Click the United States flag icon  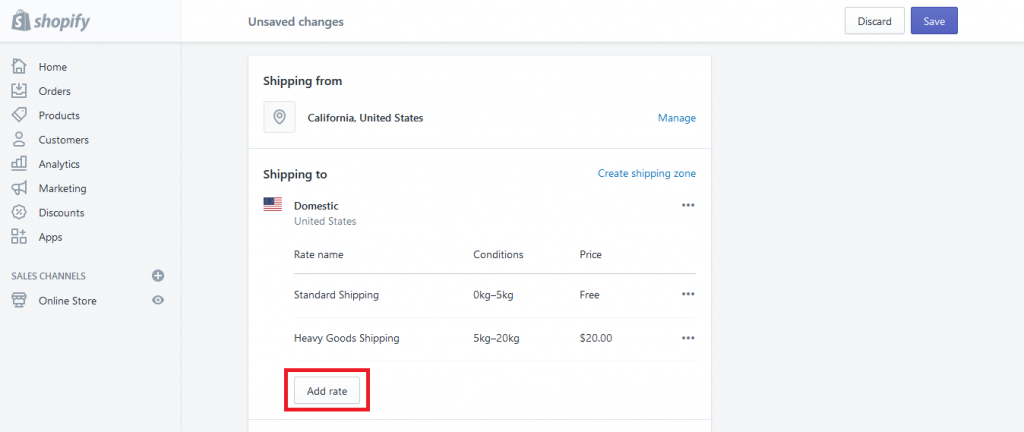[273, 204]
